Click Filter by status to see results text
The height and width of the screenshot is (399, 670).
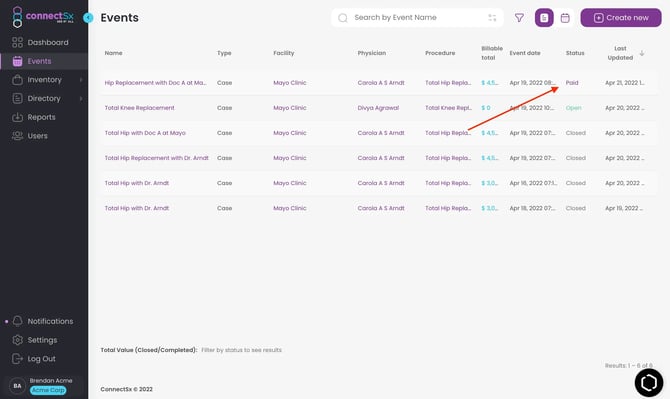click(x=241, y=350)
